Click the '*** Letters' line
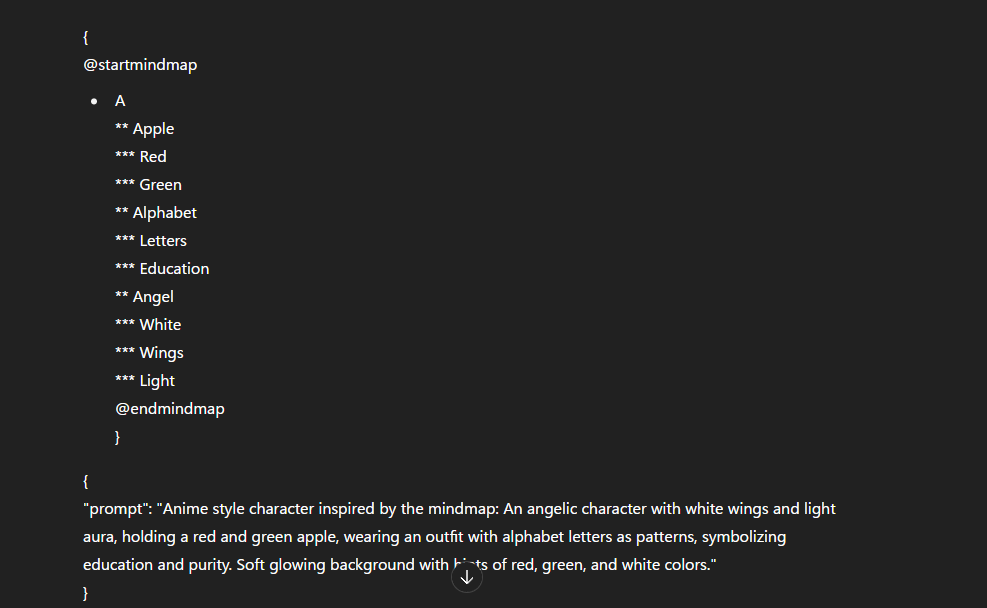This screenshot has width=987, height=608. tap(151, 241)
